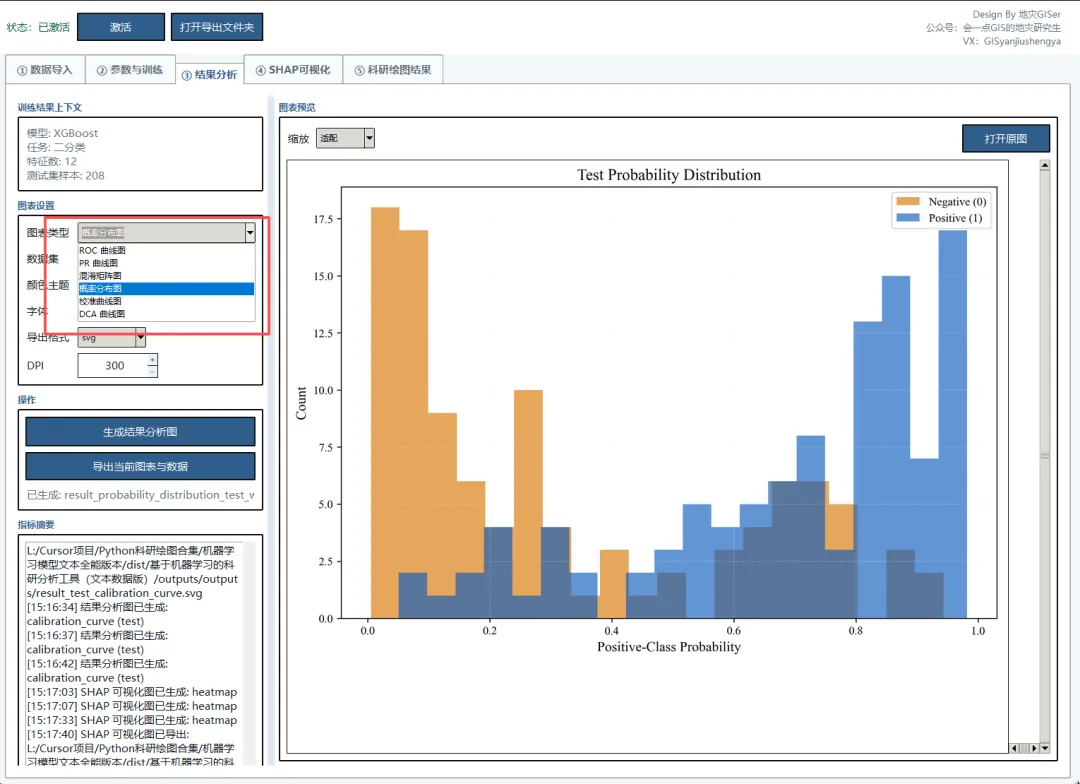Viewport: 1080px width, 784px height.
Task: Click the 'Positive-Class Probability' axis label
Action: 669,647
